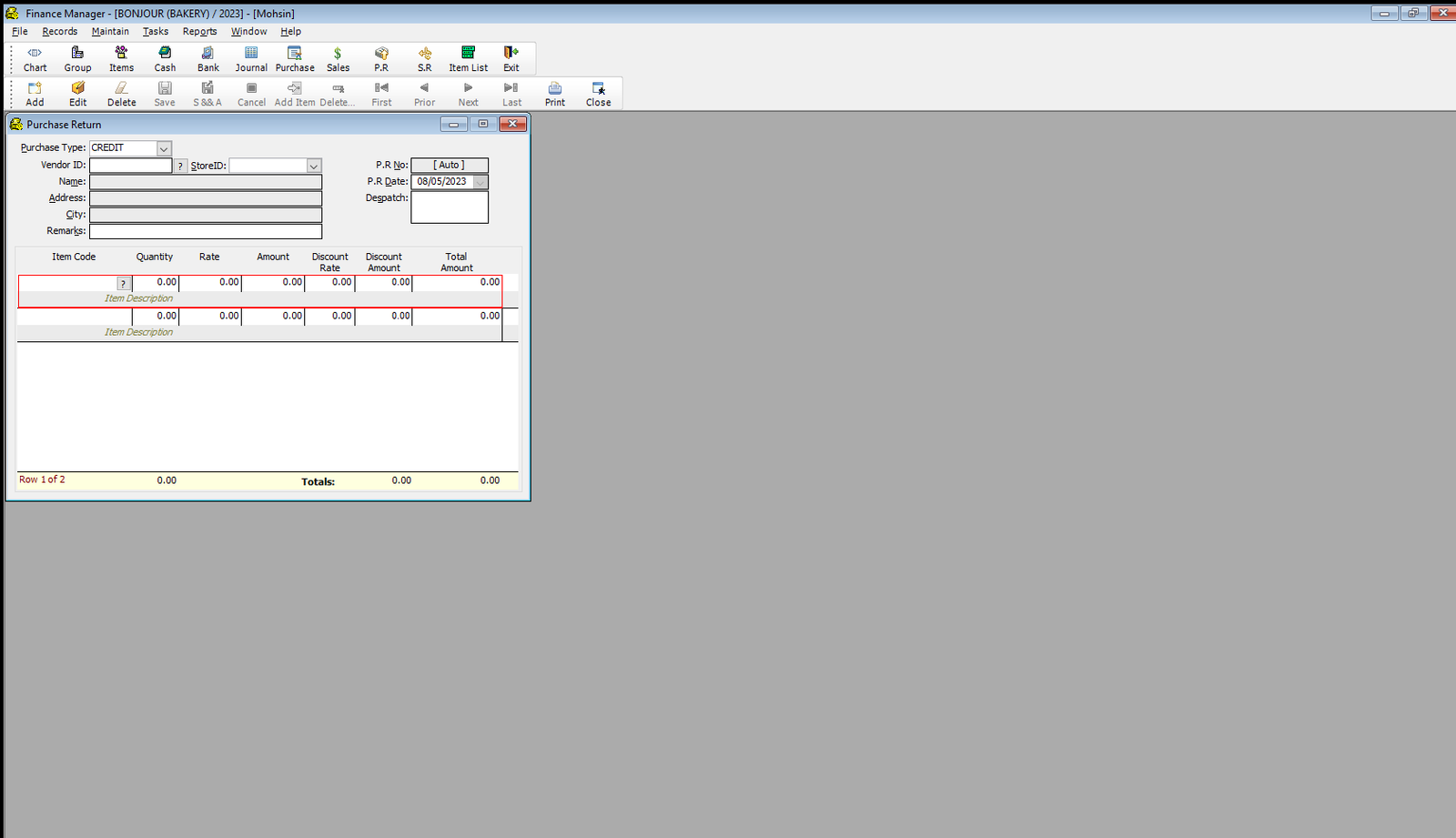Click the Despatch text box

pyautogui.click(x=450, y=207)
